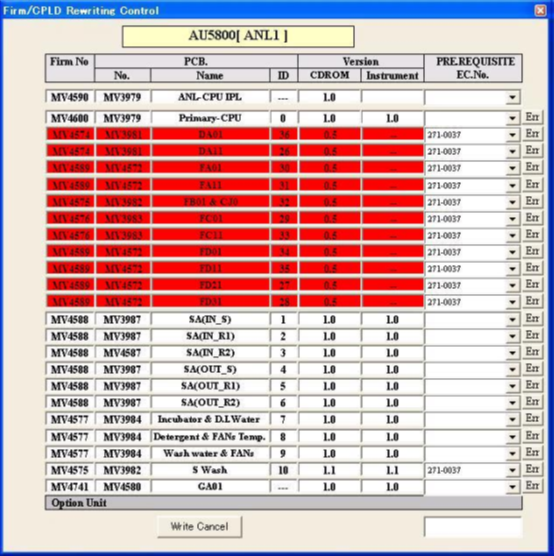Screen dimensions: 554x556
Task: Click Err button for Wash water & FANs
Action: click(x=532, y=452)
